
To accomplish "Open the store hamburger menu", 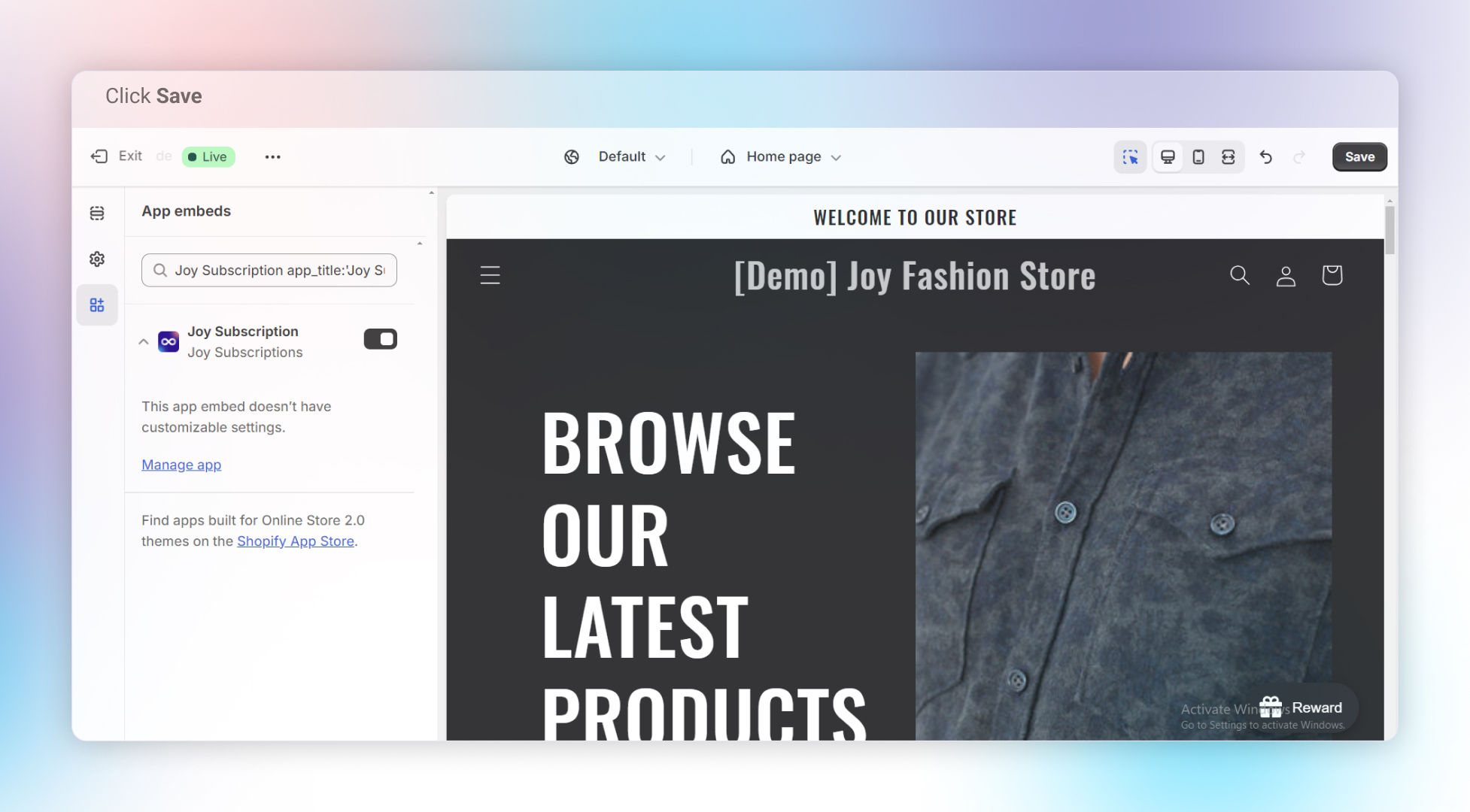I will coord(491,275).
